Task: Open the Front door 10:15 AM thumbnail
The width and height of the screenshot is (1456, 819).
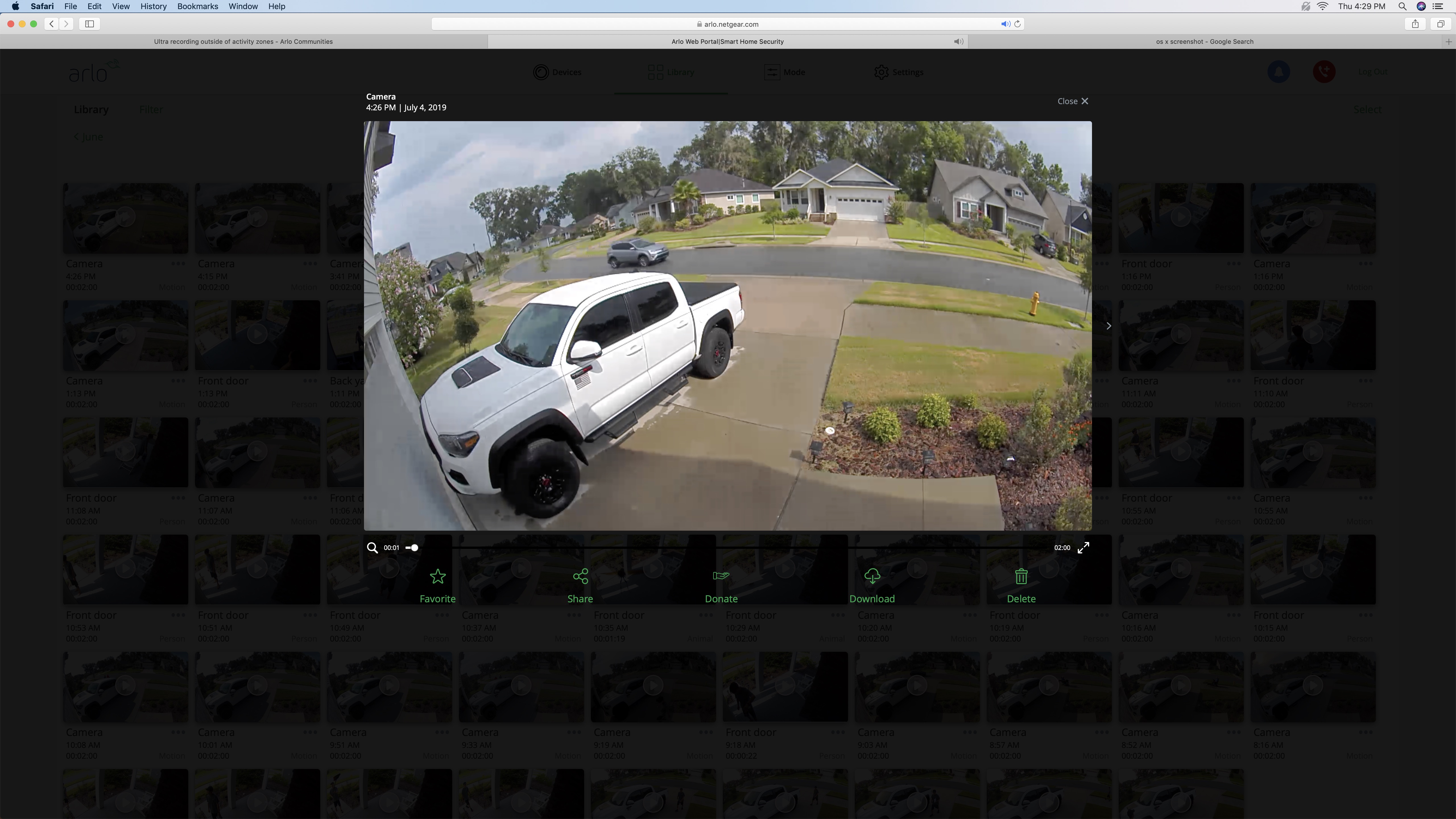Action: (x=1313, y=569)
